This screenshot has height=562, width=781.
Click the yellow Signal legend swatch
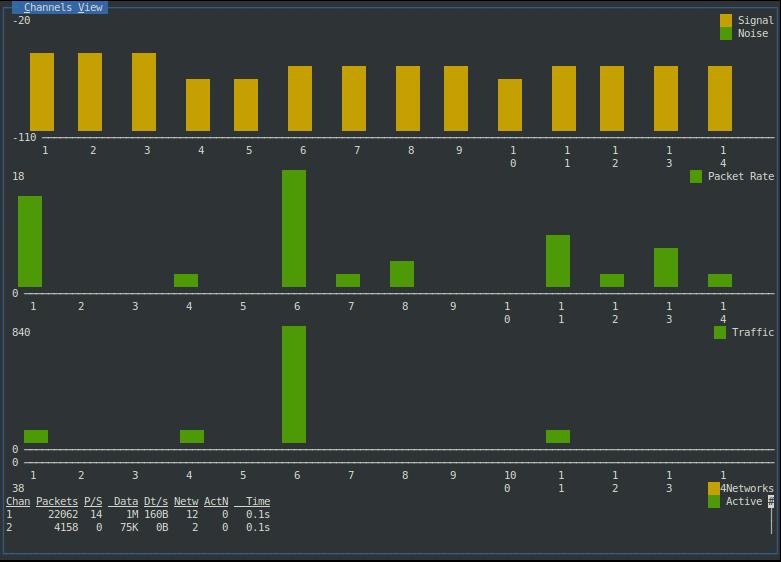[x=726, y=20]
